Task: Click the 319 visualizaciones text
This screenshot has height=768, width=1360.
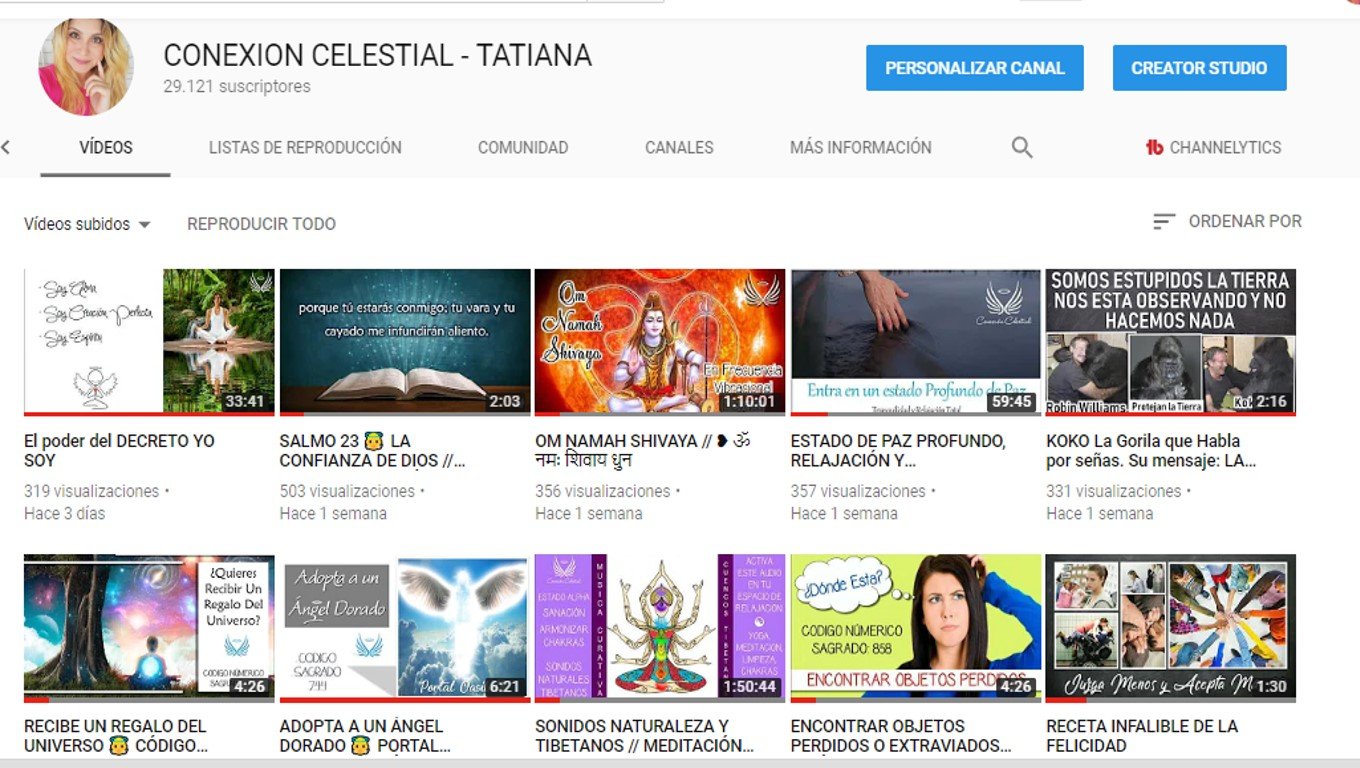Action: [91, 492]
